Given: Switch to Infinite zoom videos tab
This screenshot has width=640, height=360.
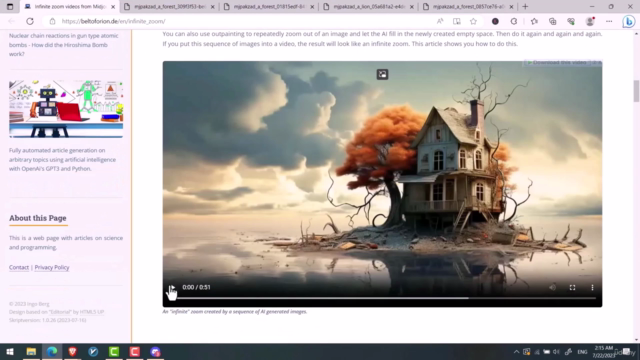Looking at the screenshot, I should [x=70, y=7].
